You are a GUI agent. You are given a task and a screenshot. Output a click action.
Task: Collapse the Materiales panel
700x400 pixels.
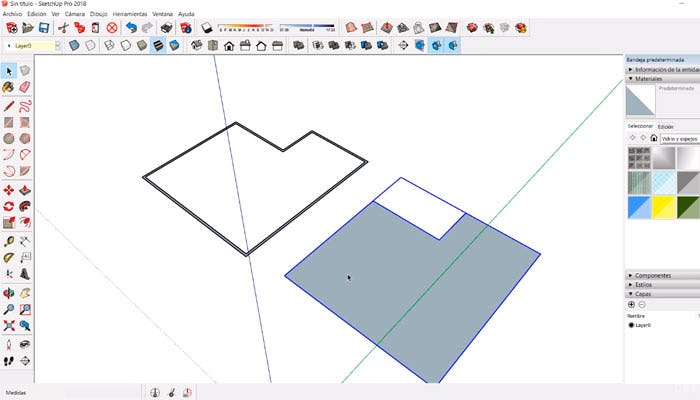point(662,79)
